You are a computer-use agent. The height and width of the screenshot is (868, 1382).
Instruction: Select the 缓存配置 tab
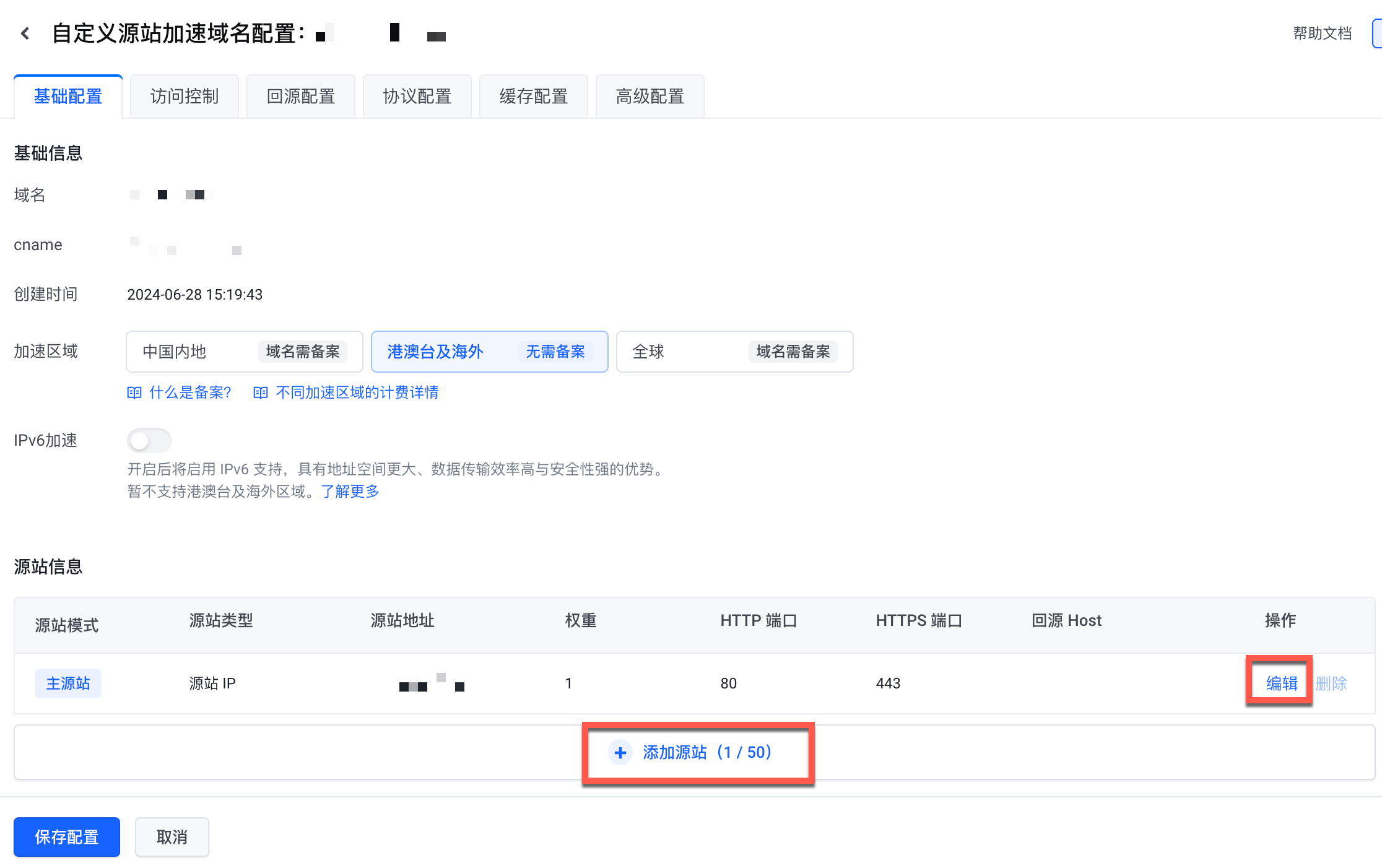(534, 97)
